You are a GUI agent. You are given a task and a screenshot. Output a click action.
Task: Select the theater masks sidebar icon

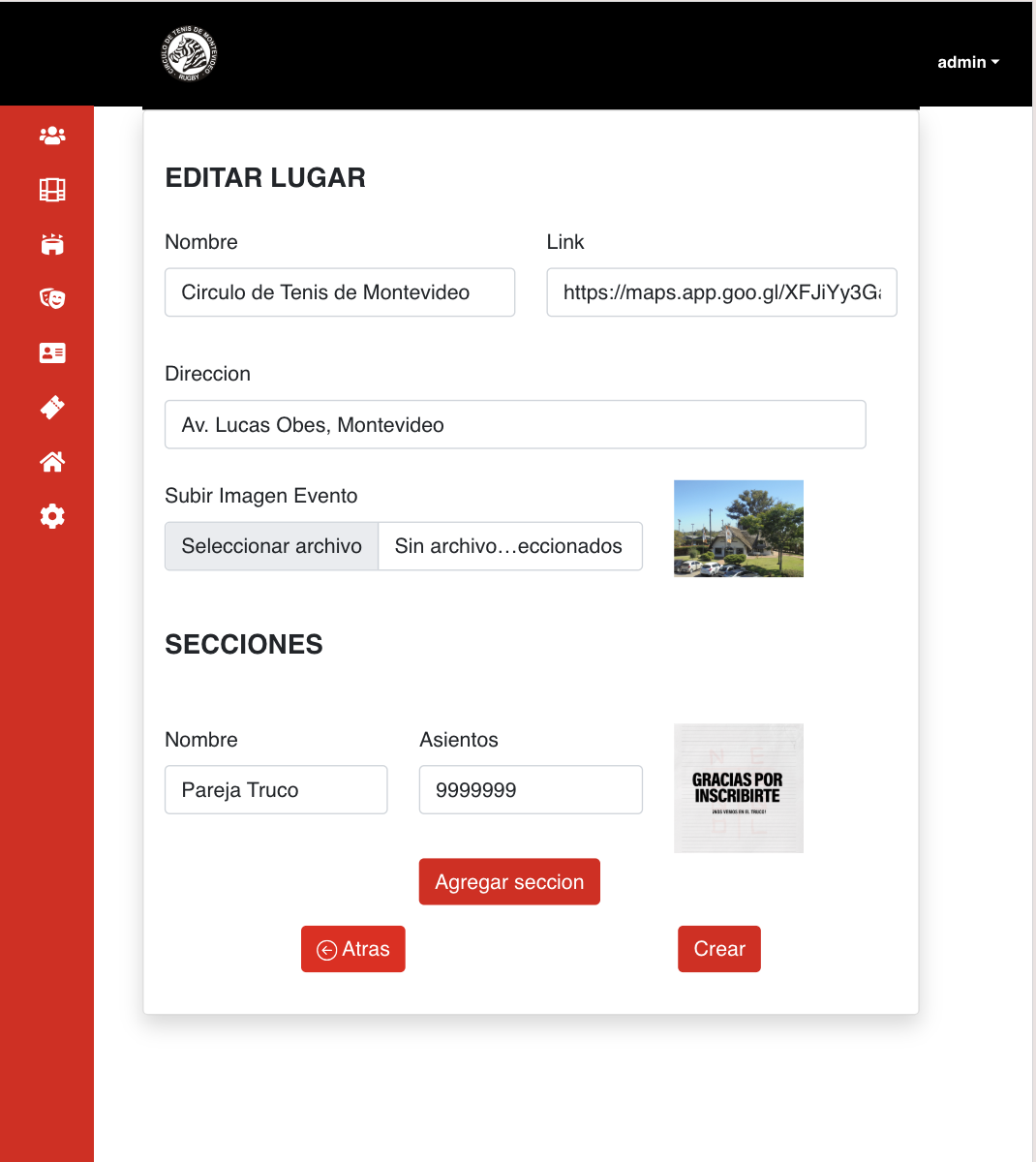(52, 298)
